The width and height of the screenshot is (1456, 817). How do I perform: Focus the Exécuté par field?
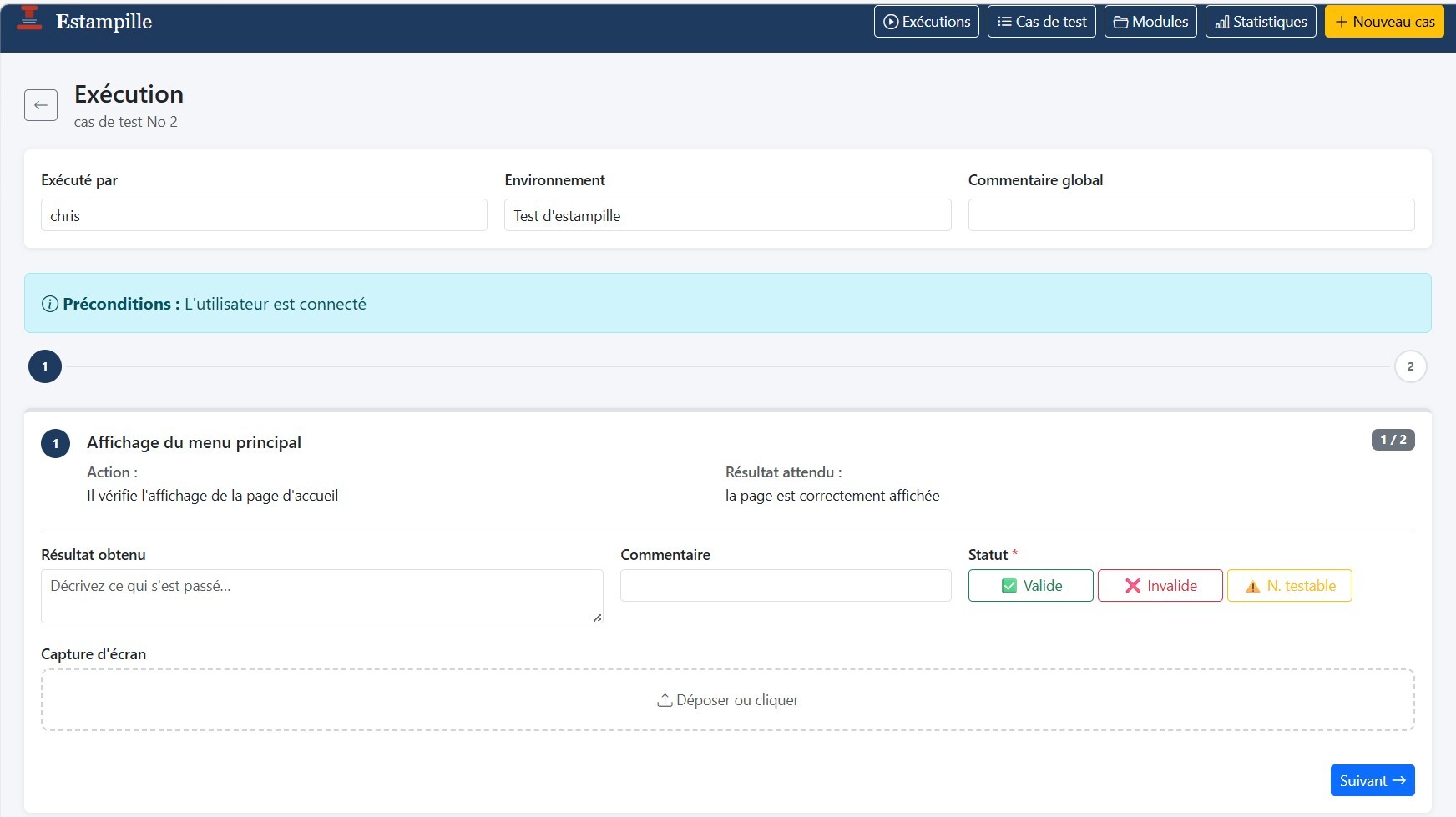[x=264, y=215]
